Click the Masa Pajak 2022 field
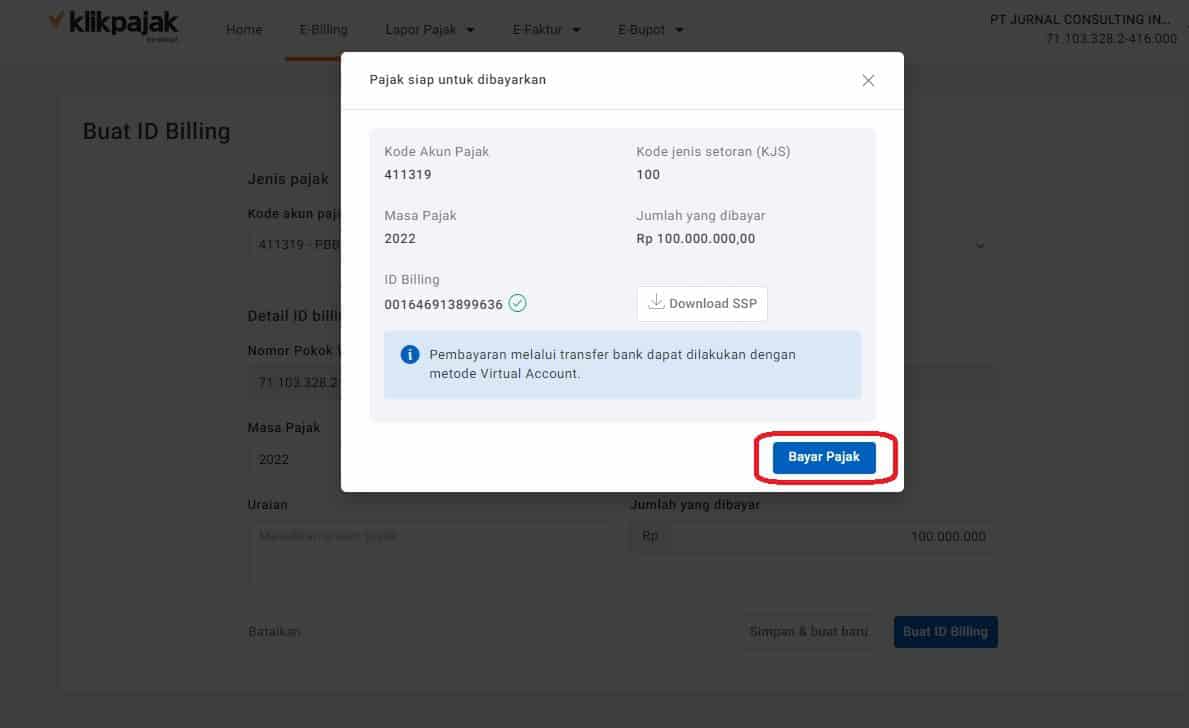The height and width of the screenshot is (728, 1189). coord(294,460)
